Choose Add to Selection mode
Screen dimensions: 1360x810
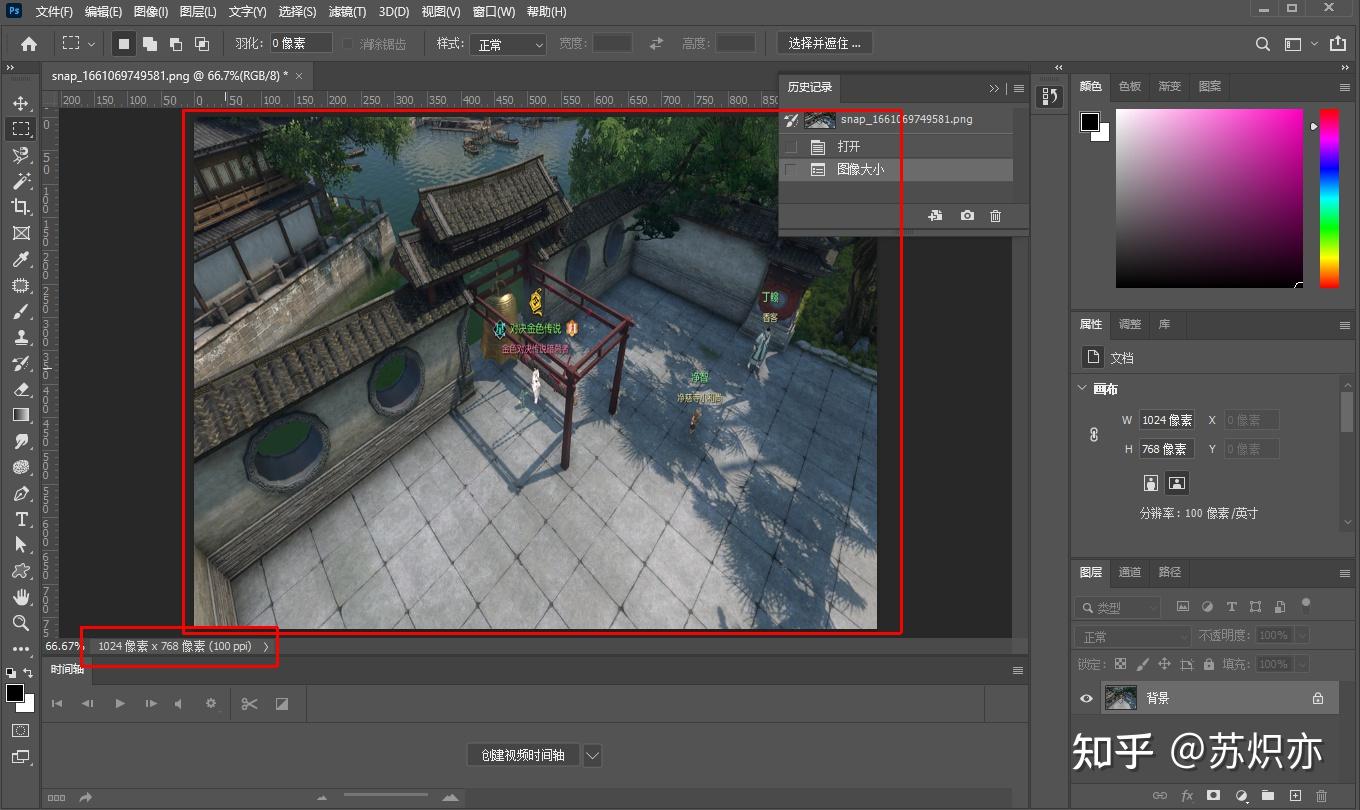150,44
